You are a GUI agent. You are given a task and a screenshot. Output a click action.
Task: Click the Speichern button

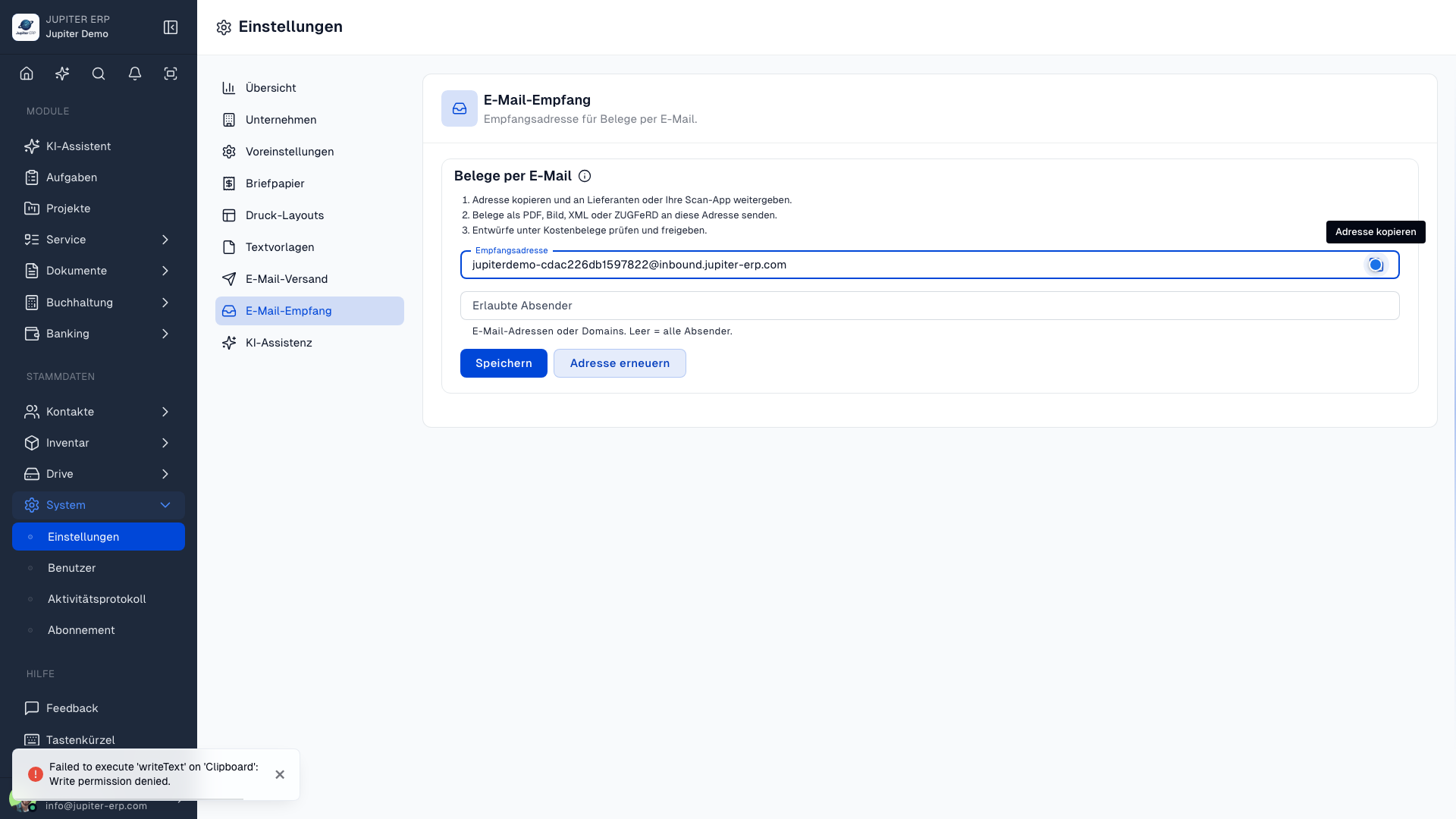[504, 363]
